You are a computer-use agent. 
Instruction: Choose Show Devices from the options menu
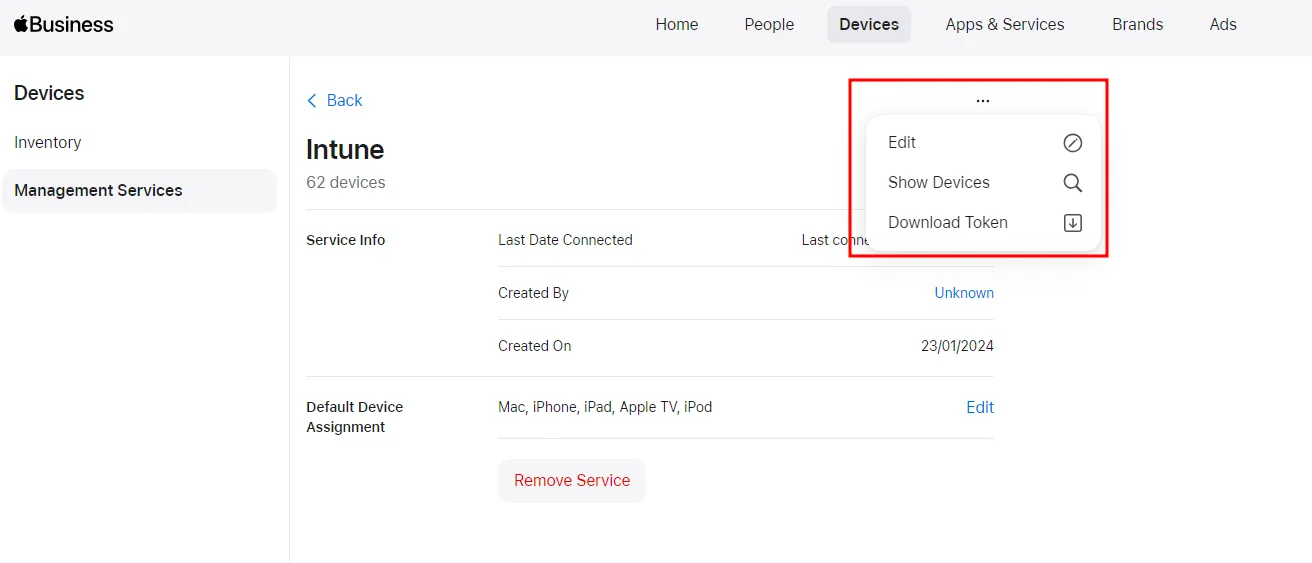[x=984, y=183]
